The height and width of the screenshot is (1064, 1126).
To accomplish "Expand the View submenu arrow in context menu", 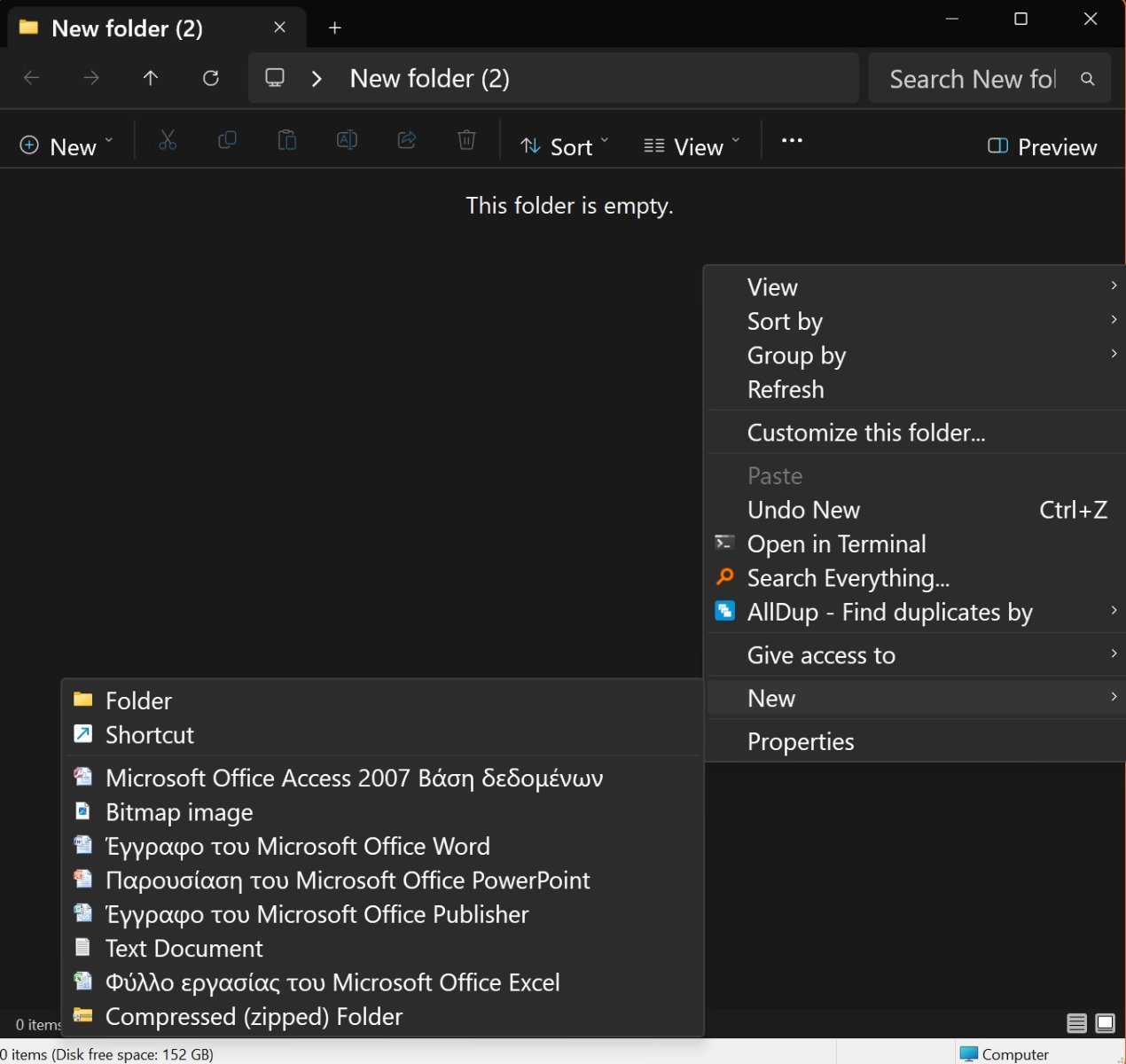I will [1114, 286].
